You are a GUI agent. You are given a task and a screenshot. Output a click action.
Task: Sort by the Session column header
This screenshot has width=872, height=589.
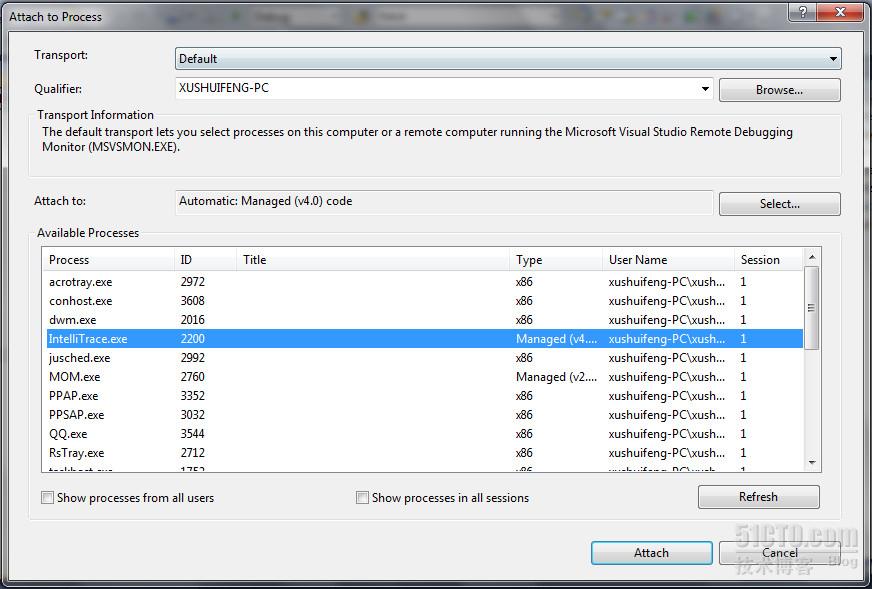[769, 260]
